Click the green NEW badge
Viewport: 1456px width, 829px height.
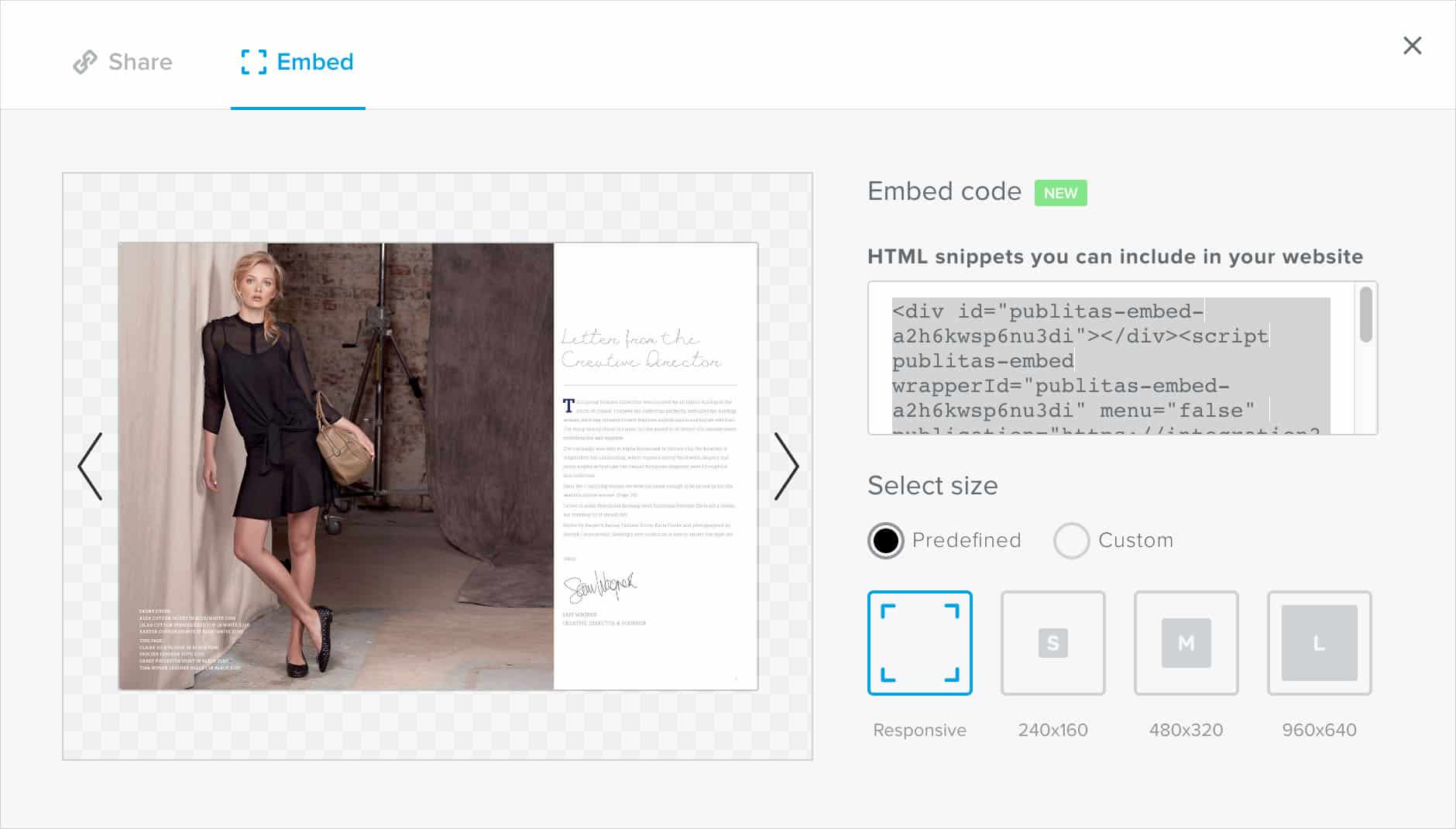pos(1061,193)
